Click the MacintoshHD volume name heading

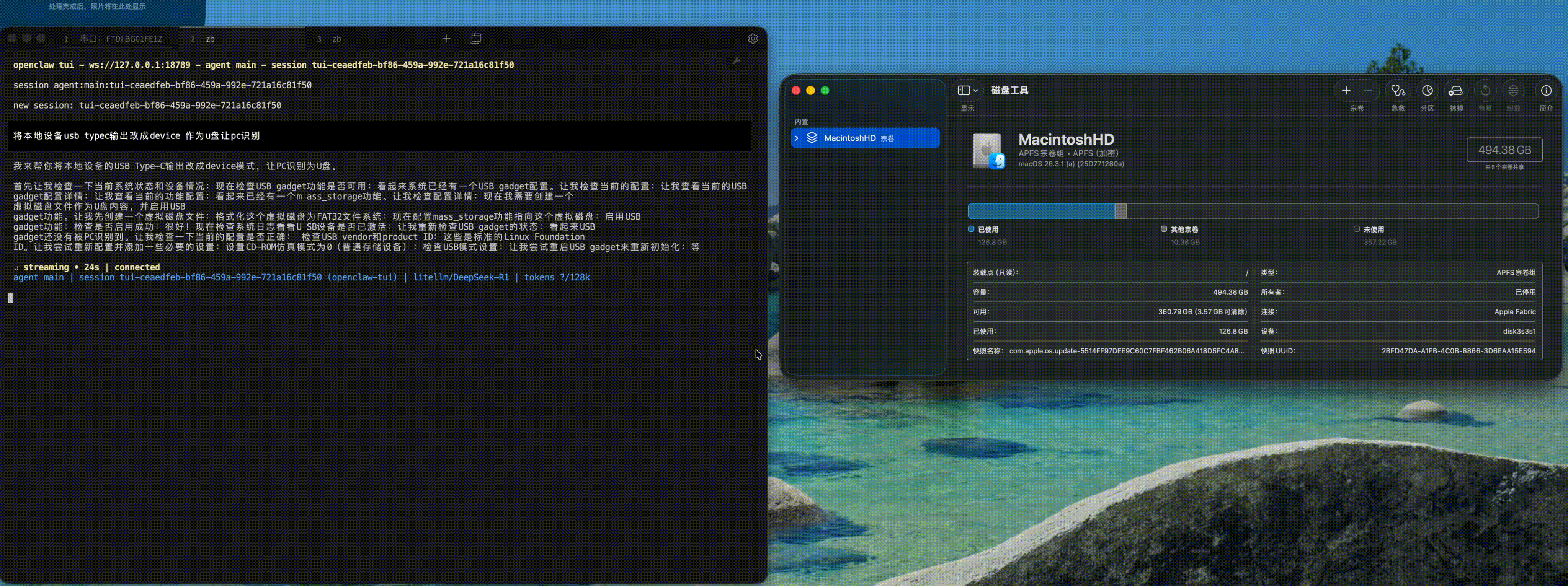click(x=1067, y=139)
